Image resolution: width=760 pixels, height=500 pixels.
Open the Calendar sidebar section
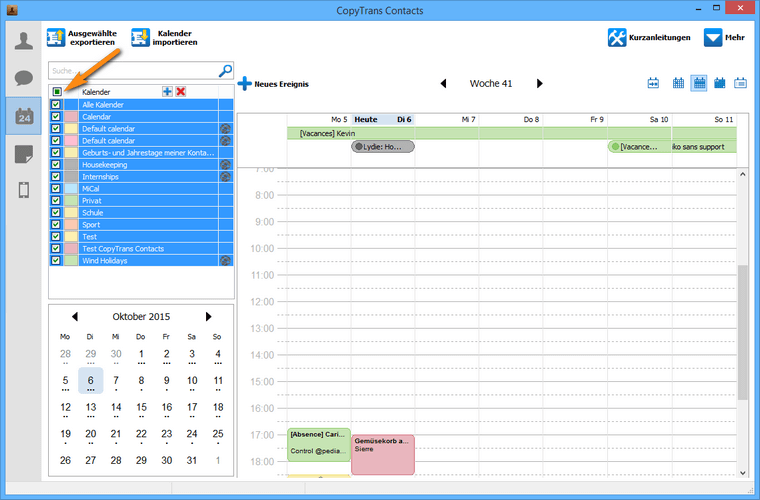(x=23, y=116)
